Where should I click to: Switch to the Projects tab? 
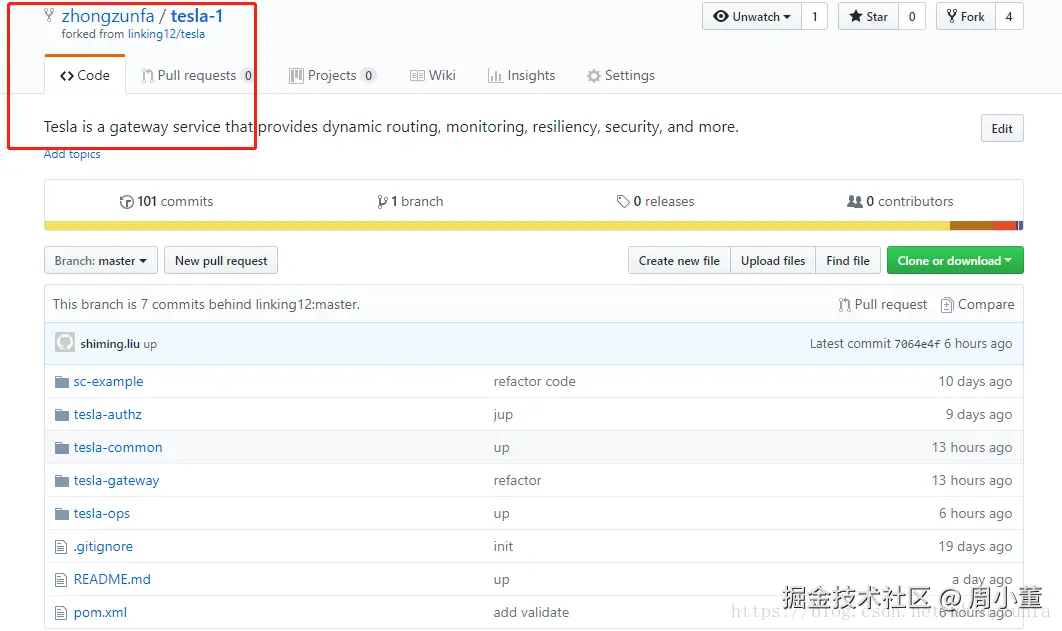pos(332,75)
